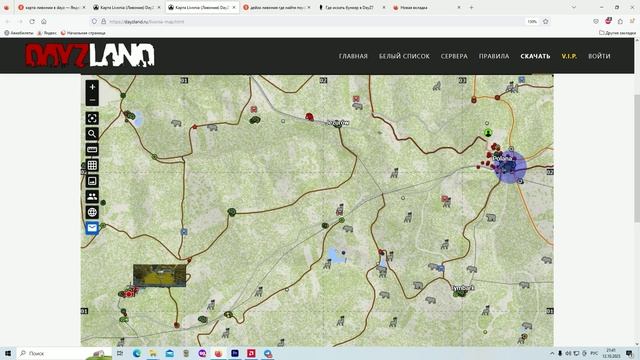Click the globe icon in map toolbar
Viewport: 640px width, 360px height.
pyautogui.click(x=92, y=212)
